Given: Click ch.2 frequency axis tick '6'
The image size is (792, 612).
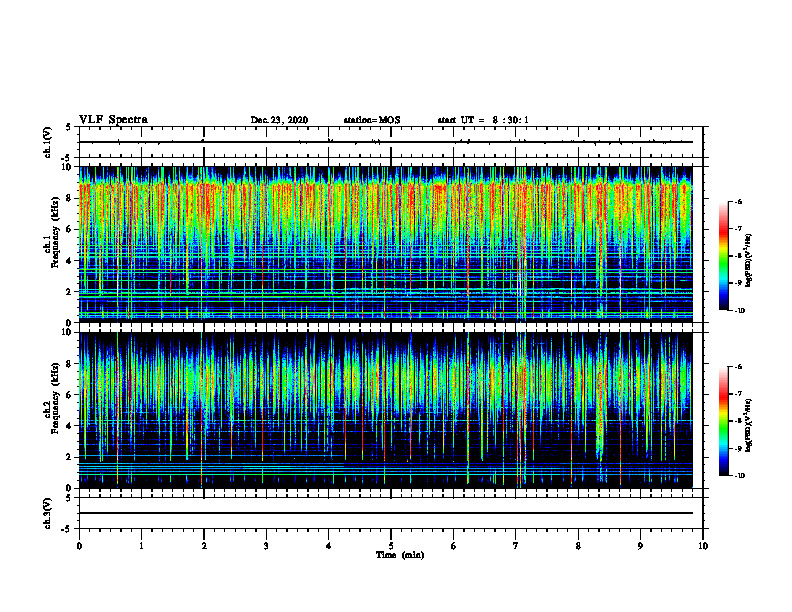Looking at the screenshot, I should 70,395.
